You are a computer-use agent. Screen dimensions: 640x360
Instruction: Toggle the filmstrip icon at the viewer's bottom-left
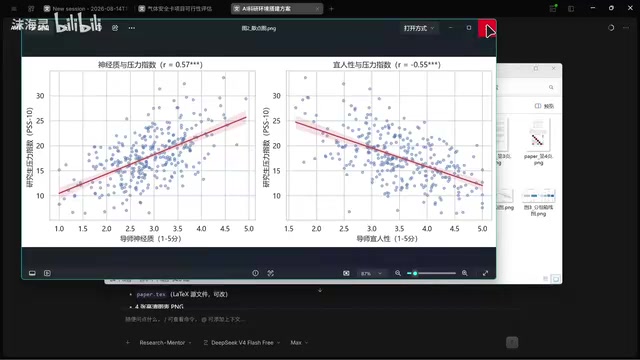coord(32,273)
